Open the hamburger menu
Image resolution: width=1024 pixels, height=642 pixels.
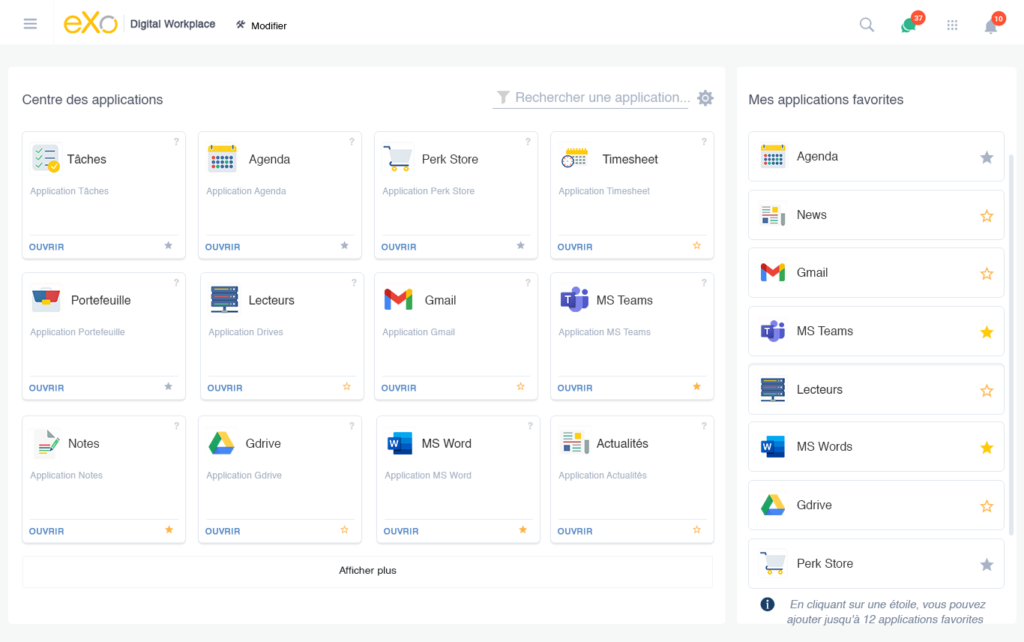30,24
